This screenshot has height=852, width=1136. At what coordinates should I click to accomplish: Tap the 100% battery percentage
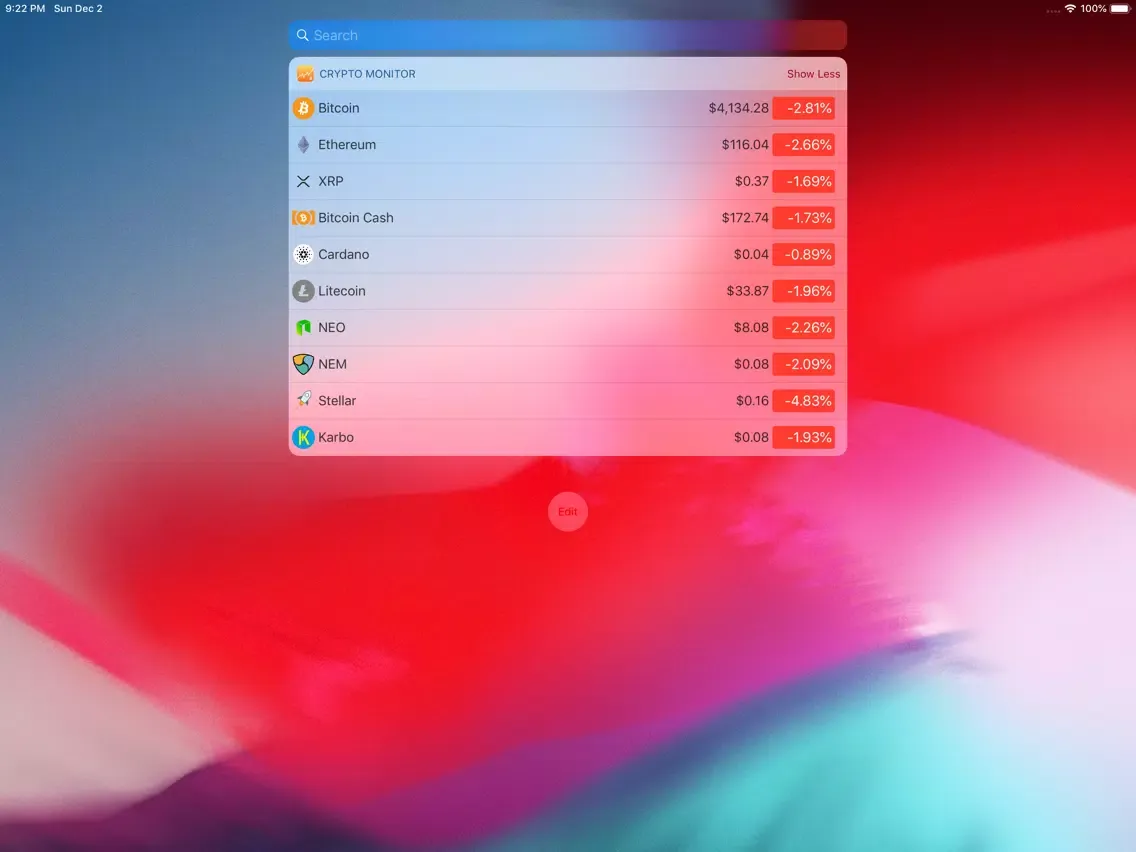pos(1093,9)
